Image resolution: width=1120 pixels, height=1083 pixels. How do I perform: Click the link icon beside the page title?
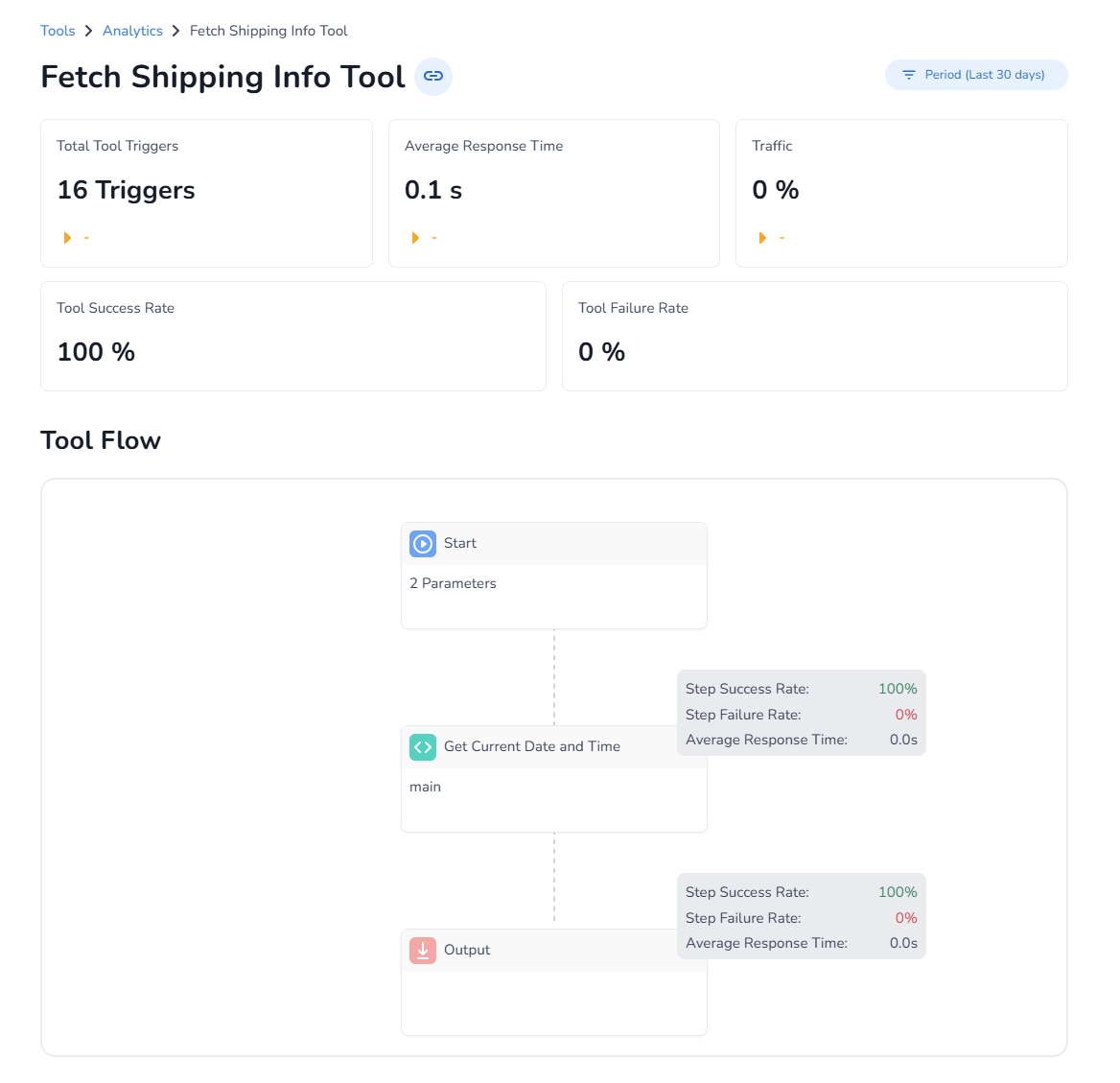[x=433, y=76]
